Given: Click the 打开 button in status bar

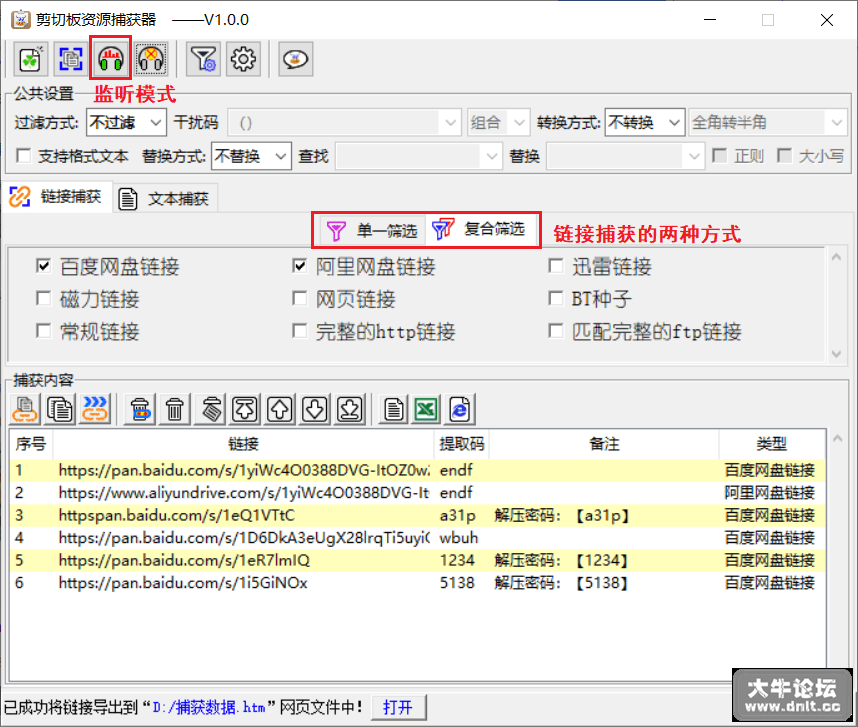Looking at the screenshot, I should (x=398, y=707).
